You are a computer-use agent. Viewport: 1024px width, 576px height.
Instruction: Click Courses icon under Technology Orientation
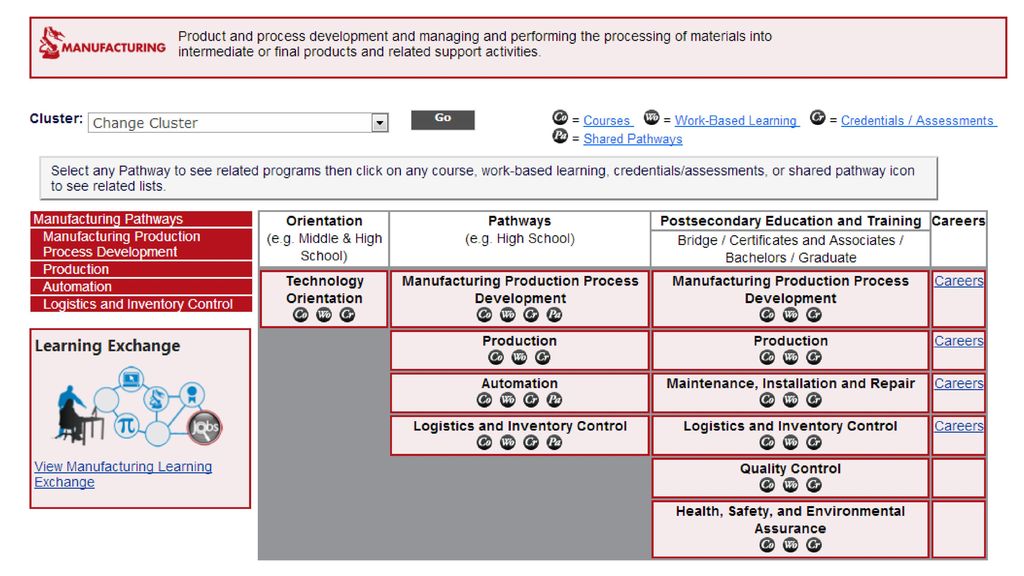(x=301, y=315)
